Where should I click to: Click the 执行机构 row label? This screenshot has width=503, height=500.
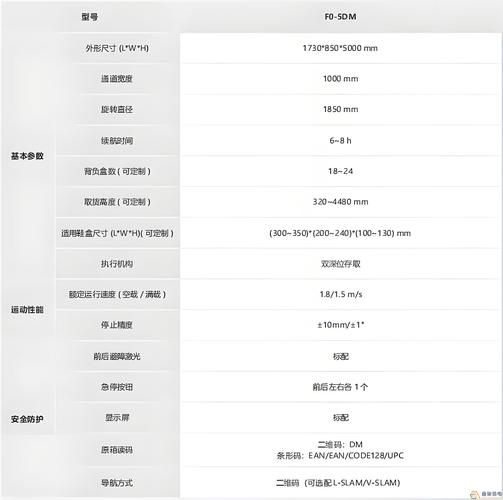(x=117, y=264)
